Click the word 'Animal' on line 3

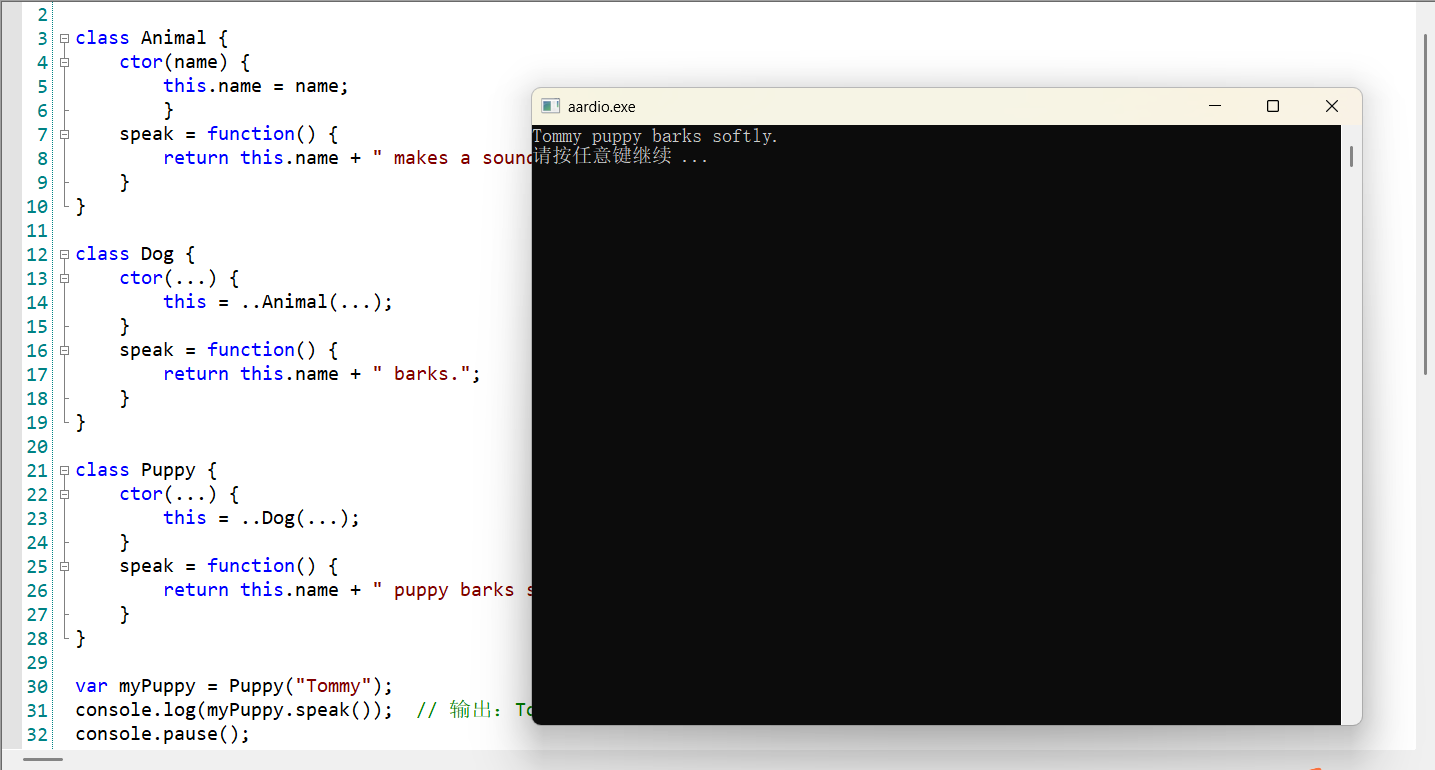[x=173, y=38]
